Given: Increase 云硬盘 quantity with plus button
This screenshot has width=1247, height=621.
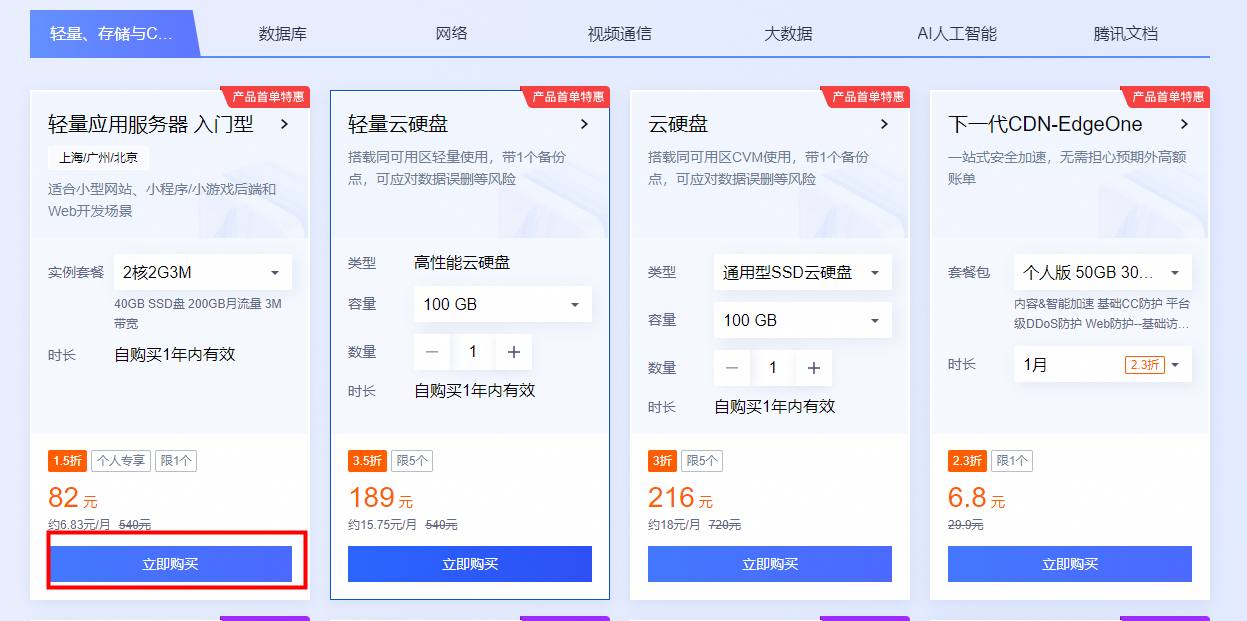Looking at the screenshot, I should pyautogui.click(x=814, y=368).
